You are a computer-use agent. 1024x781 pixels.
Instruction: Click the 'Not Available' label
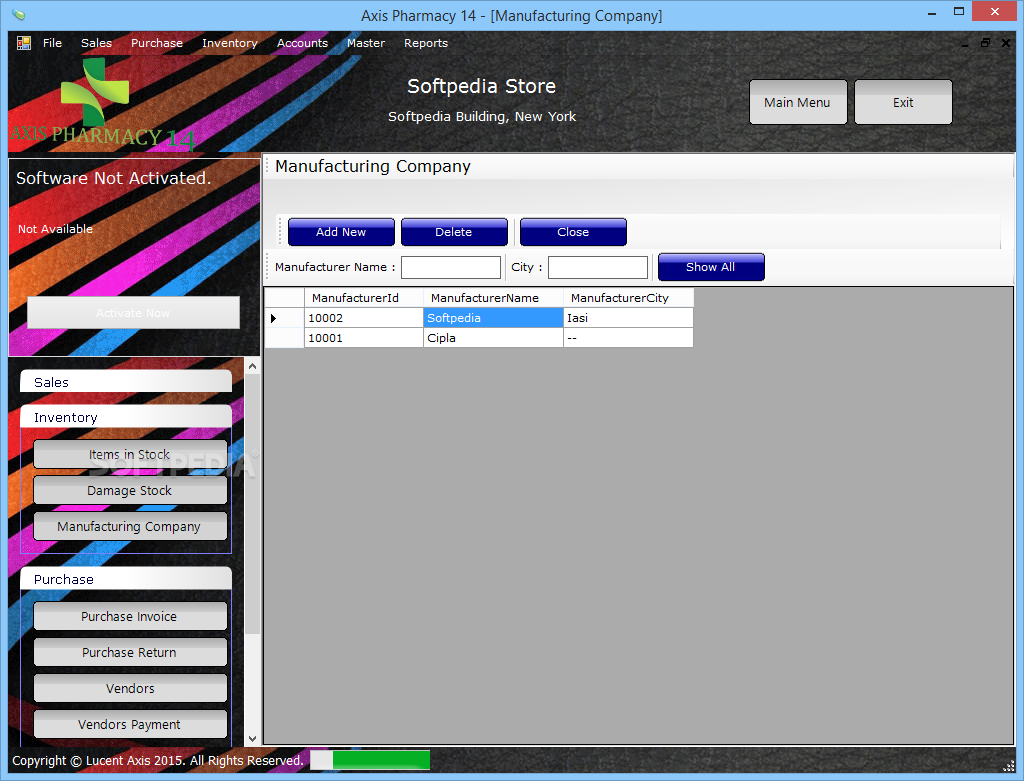[56, 229]
